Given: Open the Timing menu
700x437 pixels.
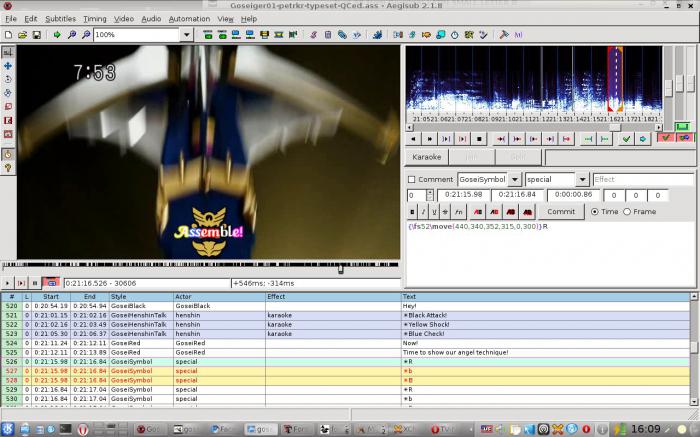Looking at the screenshot, I should coord(95,19).
